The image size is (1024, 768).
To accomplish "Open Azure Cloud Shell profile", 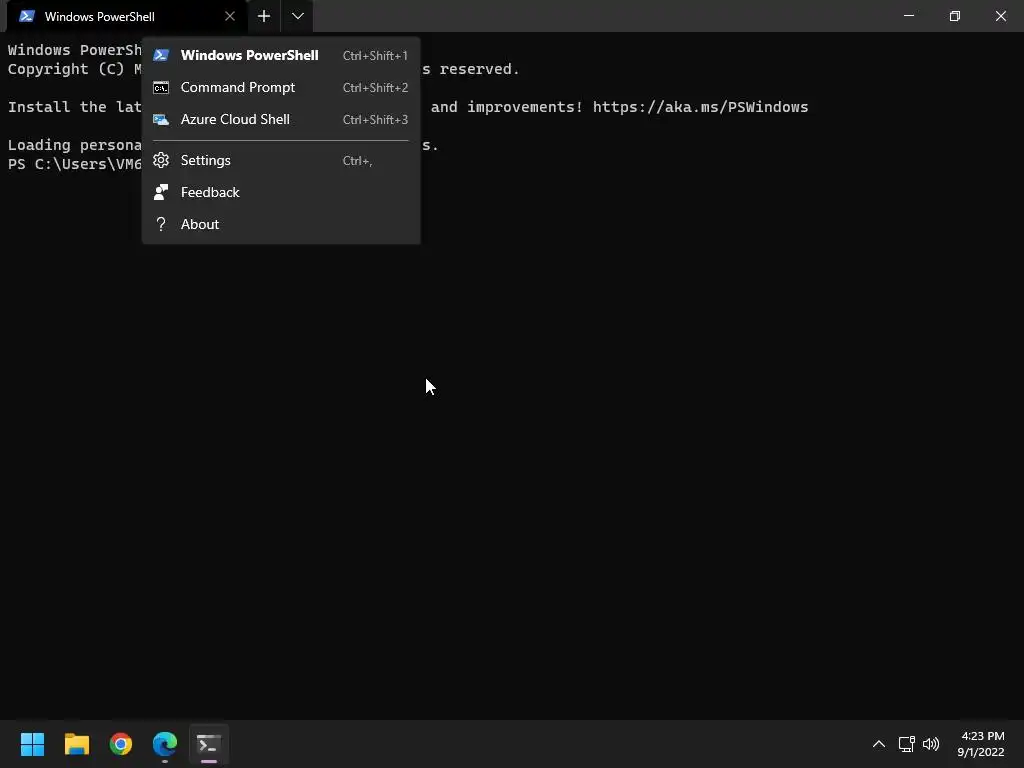I will coord(281,120).
